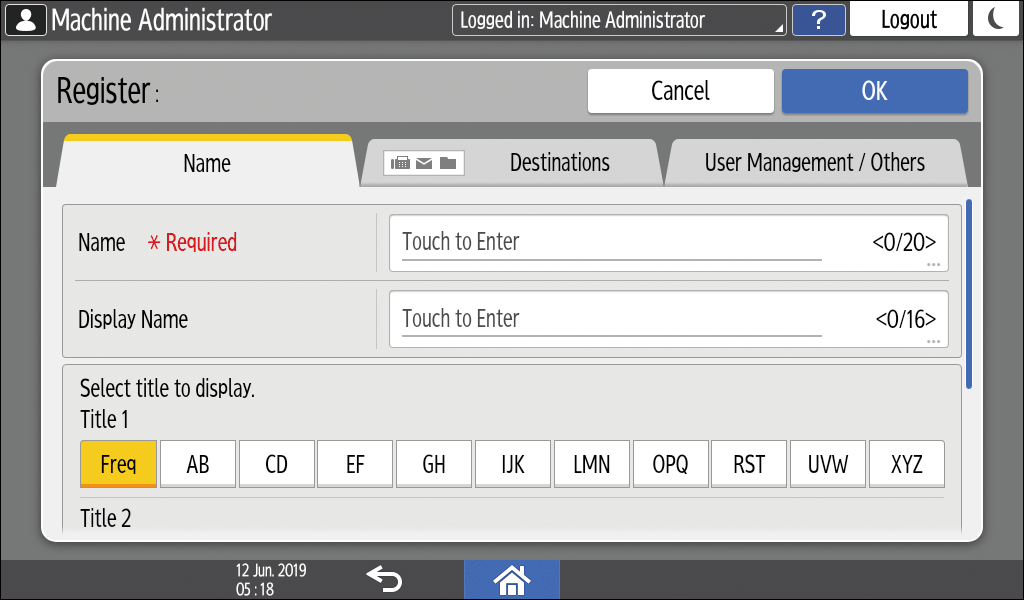Confirm registration with OK button
Image resolution: width=1024 pixels, height=600 pixels.
(874, 91)
